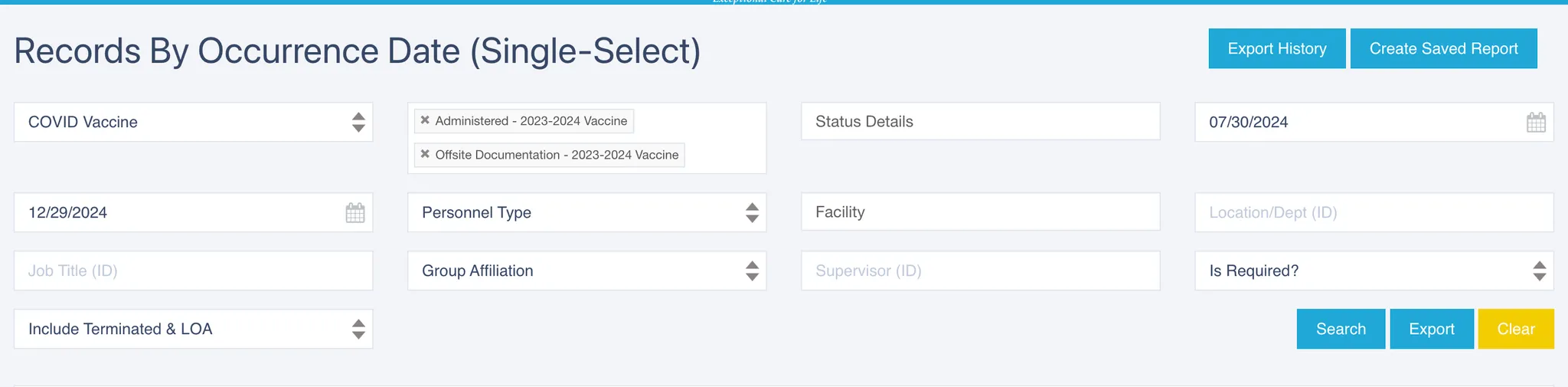This screenshot has height=387, width=1568.
Task: Click the Is Required? selector arrows
Action: coord(1539,271)
